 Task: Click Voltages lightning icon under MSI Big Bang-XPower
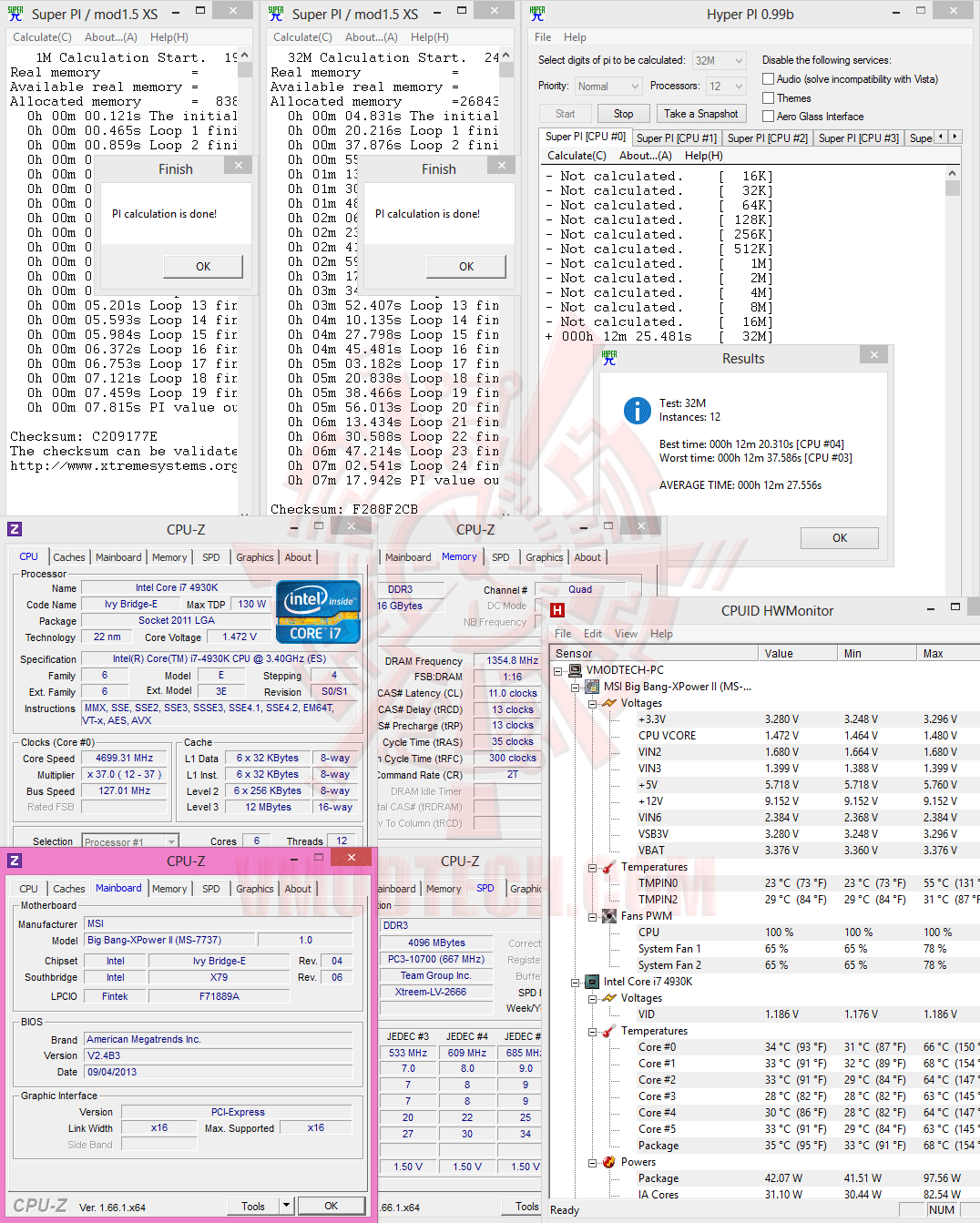[609, 703]
